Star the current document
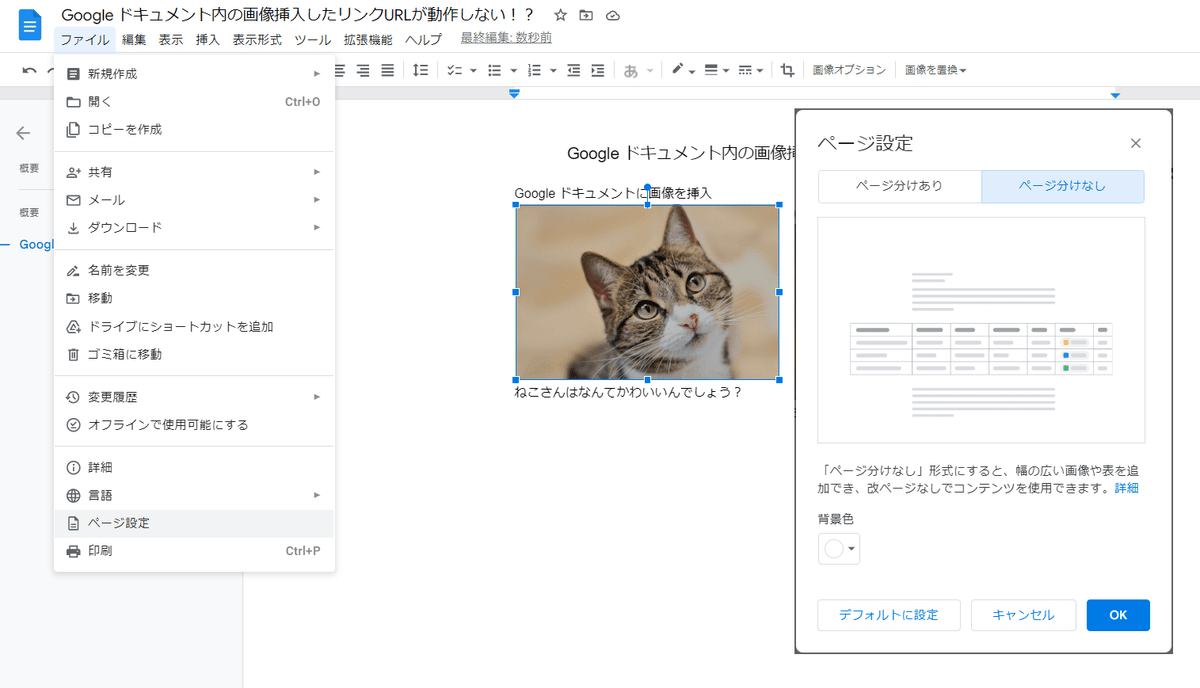Screen dimensions: 1200x688 coord(560,15)
